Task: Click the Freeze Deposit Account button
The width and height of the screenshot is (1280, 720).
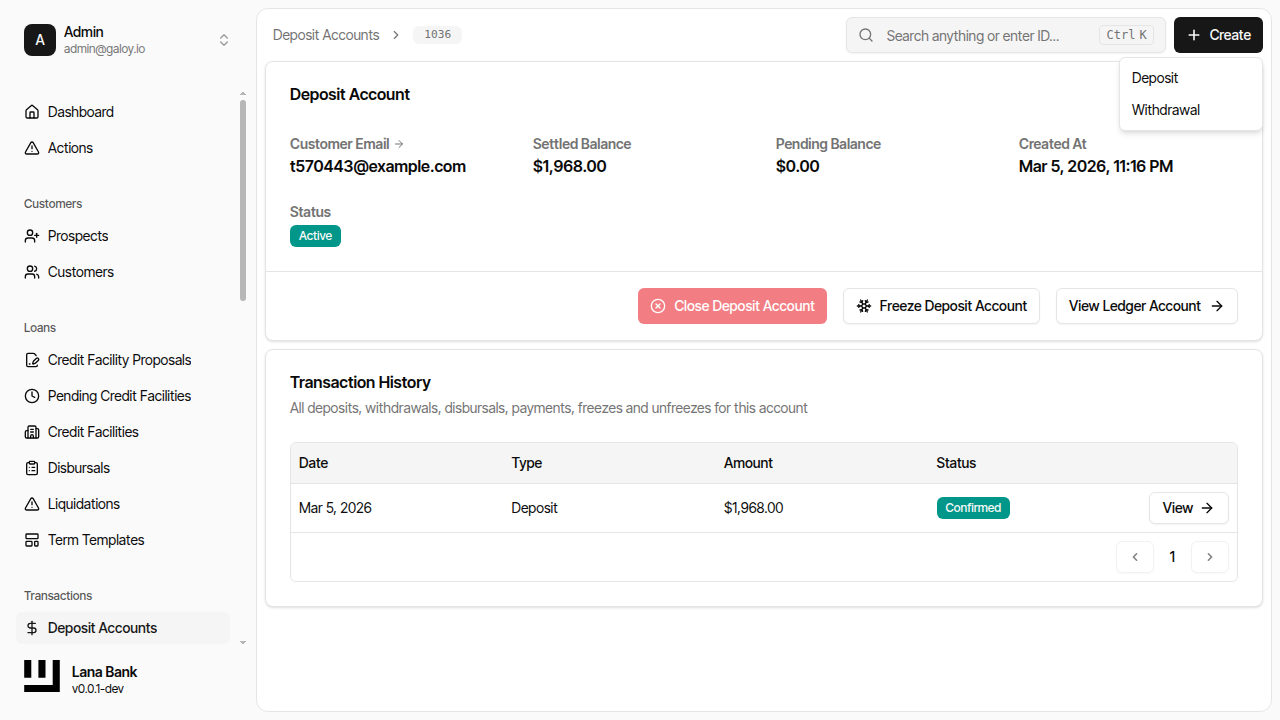Action: pos(941,306)
